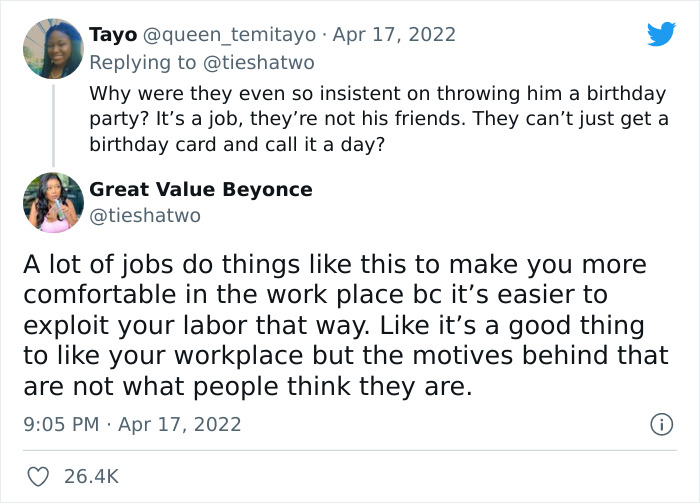This screenshot has height=503, width=700.
Task: Open the tweet info circle icon
Action: click(660, 424)
